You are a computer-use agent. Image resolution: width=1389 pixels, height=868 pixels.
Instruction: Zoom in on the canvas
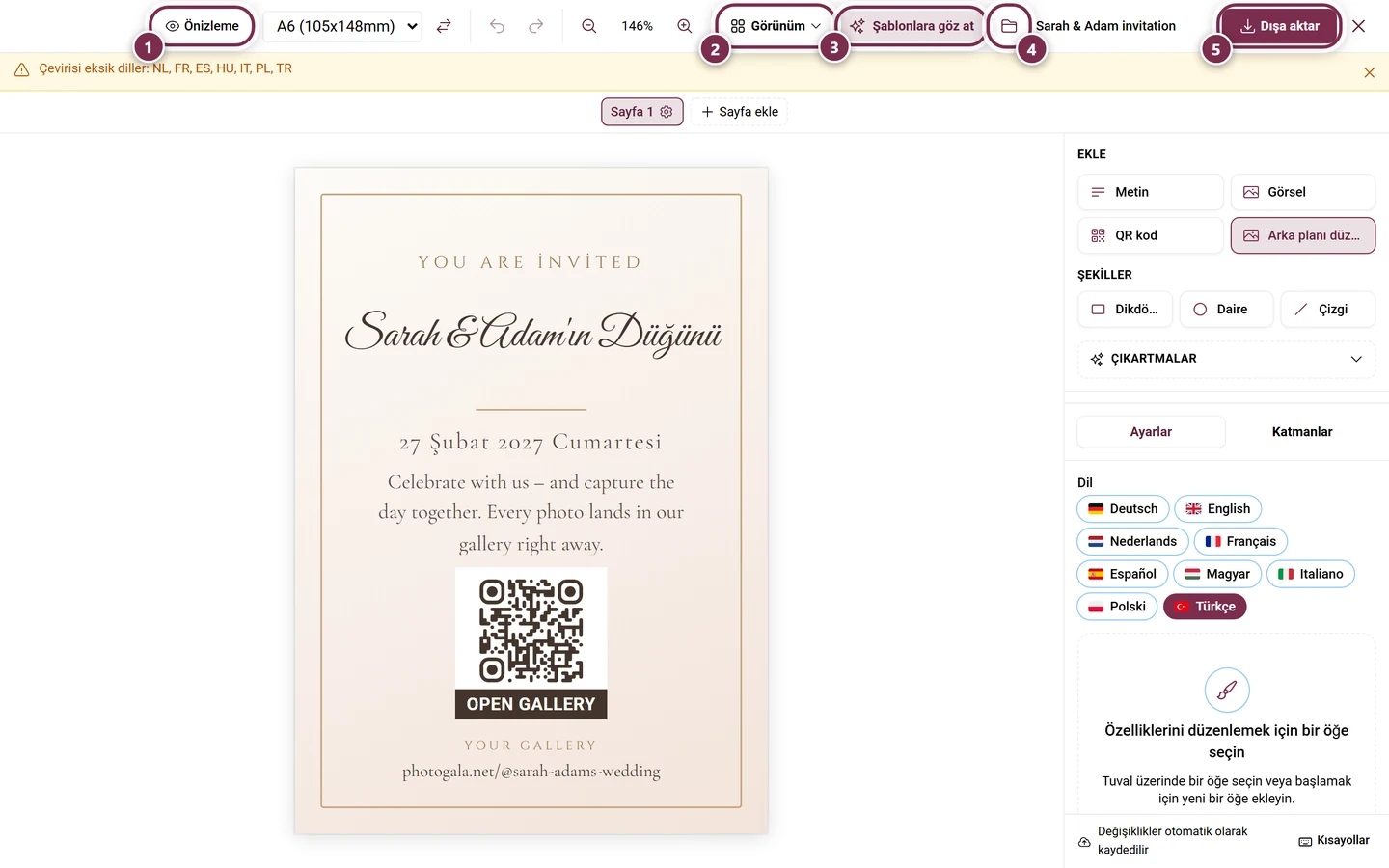685,26
